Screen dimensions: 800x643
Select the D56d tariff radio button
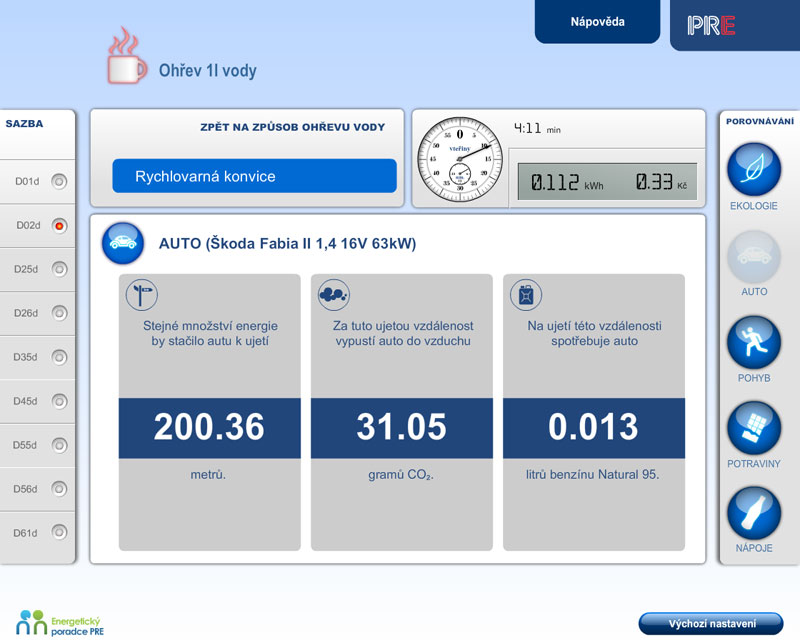point(59,489)
